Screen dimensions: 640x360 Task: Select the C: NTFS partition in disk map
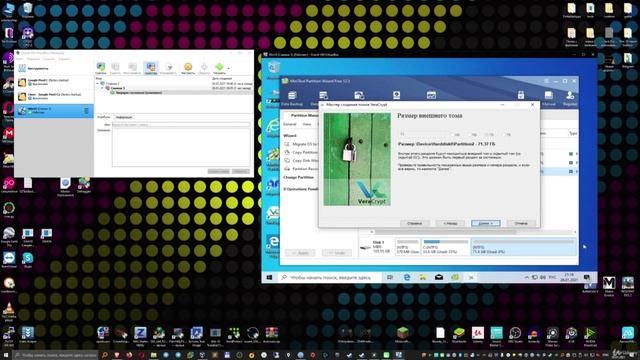(446, 247)
